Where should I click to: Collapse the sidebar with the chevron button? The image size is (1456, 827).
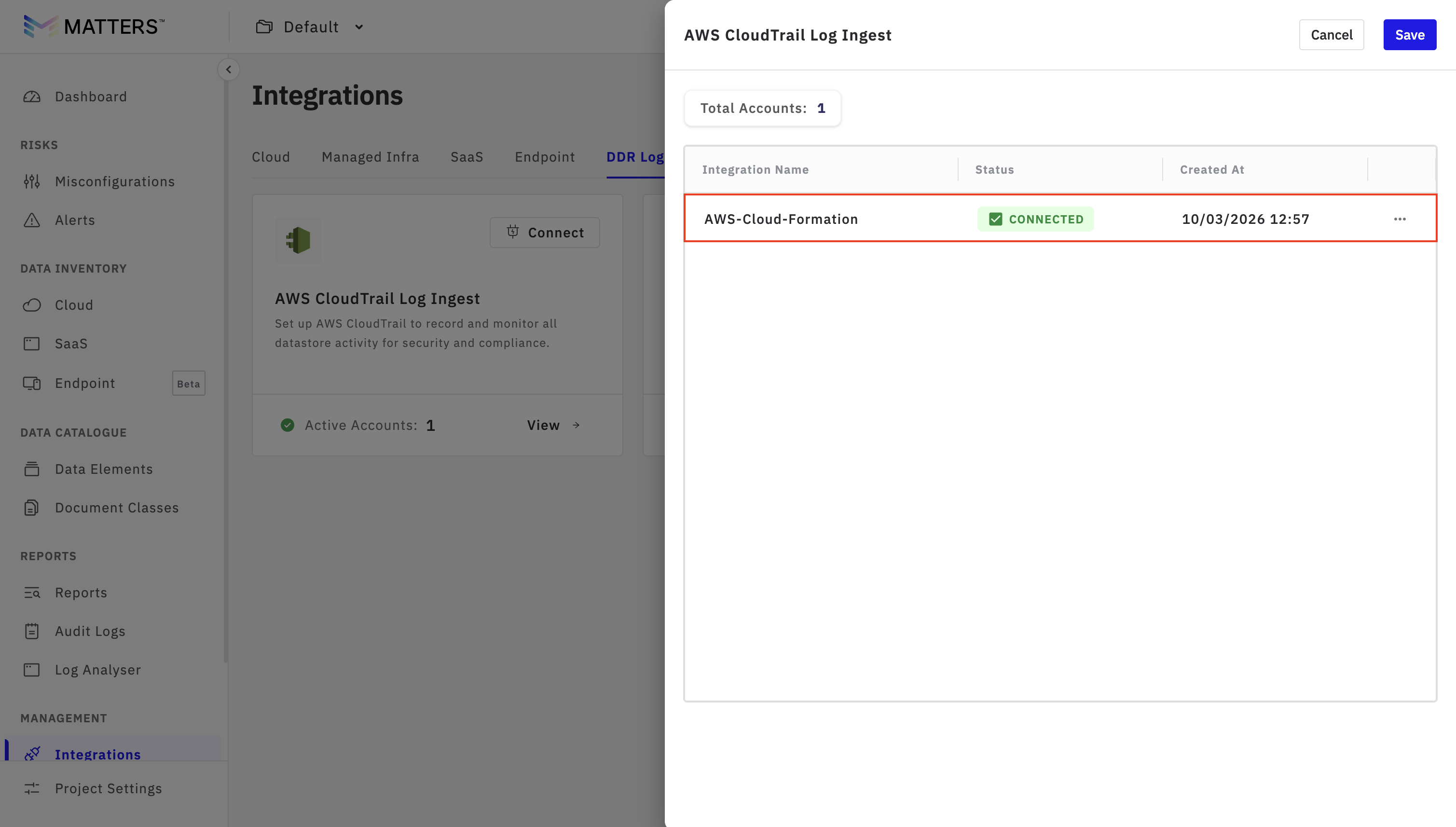[228, 69]
